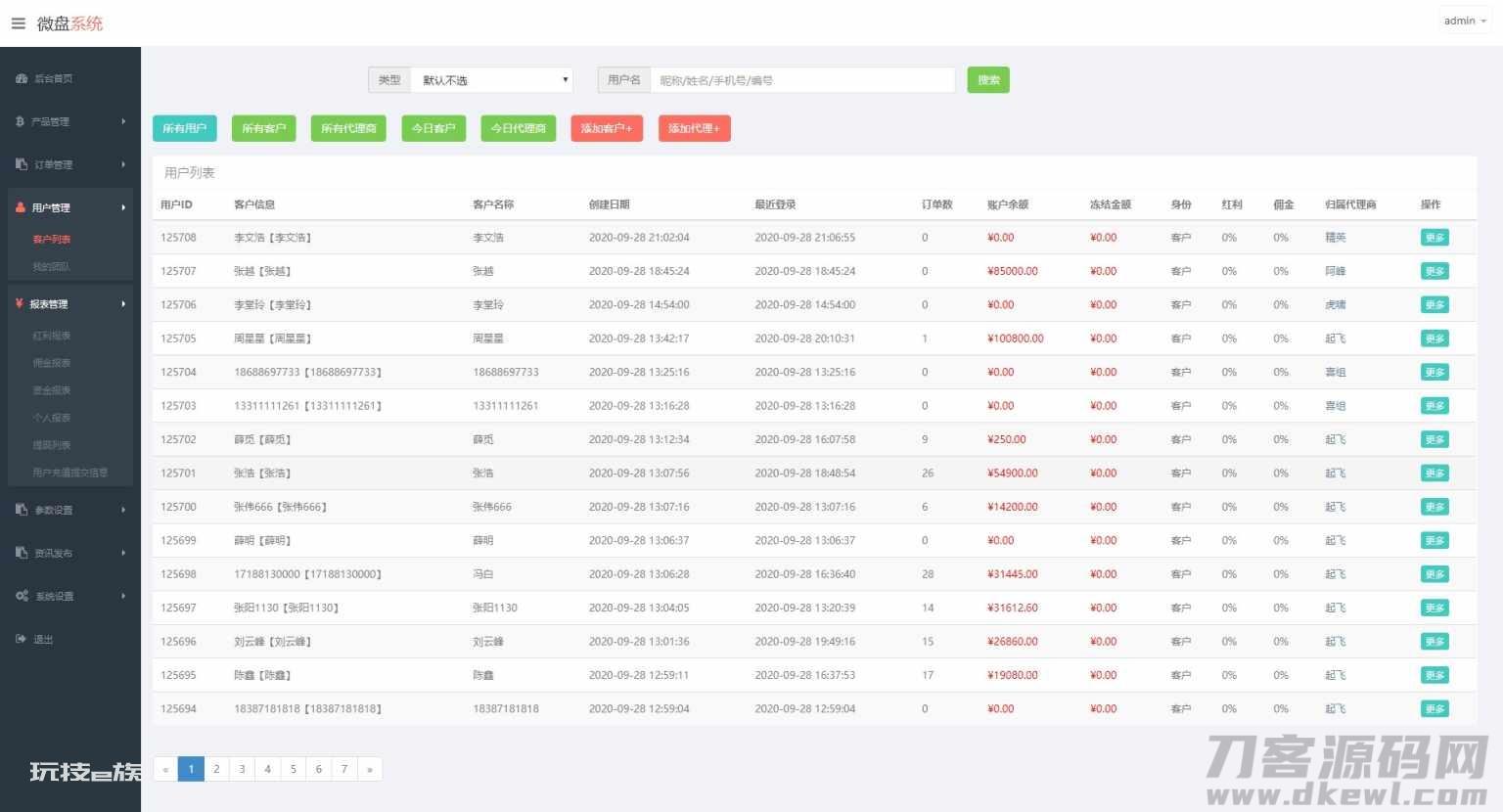The width and height of the screenshot is (1503, 812).
Task: Expand the 参数设置 sidebar arrow
Action: tap(123, 510)
